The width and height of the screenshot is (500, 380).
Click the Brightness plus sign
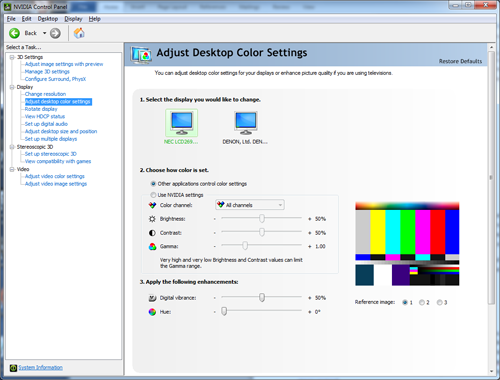pyautogui.click(x=310, y=219)
